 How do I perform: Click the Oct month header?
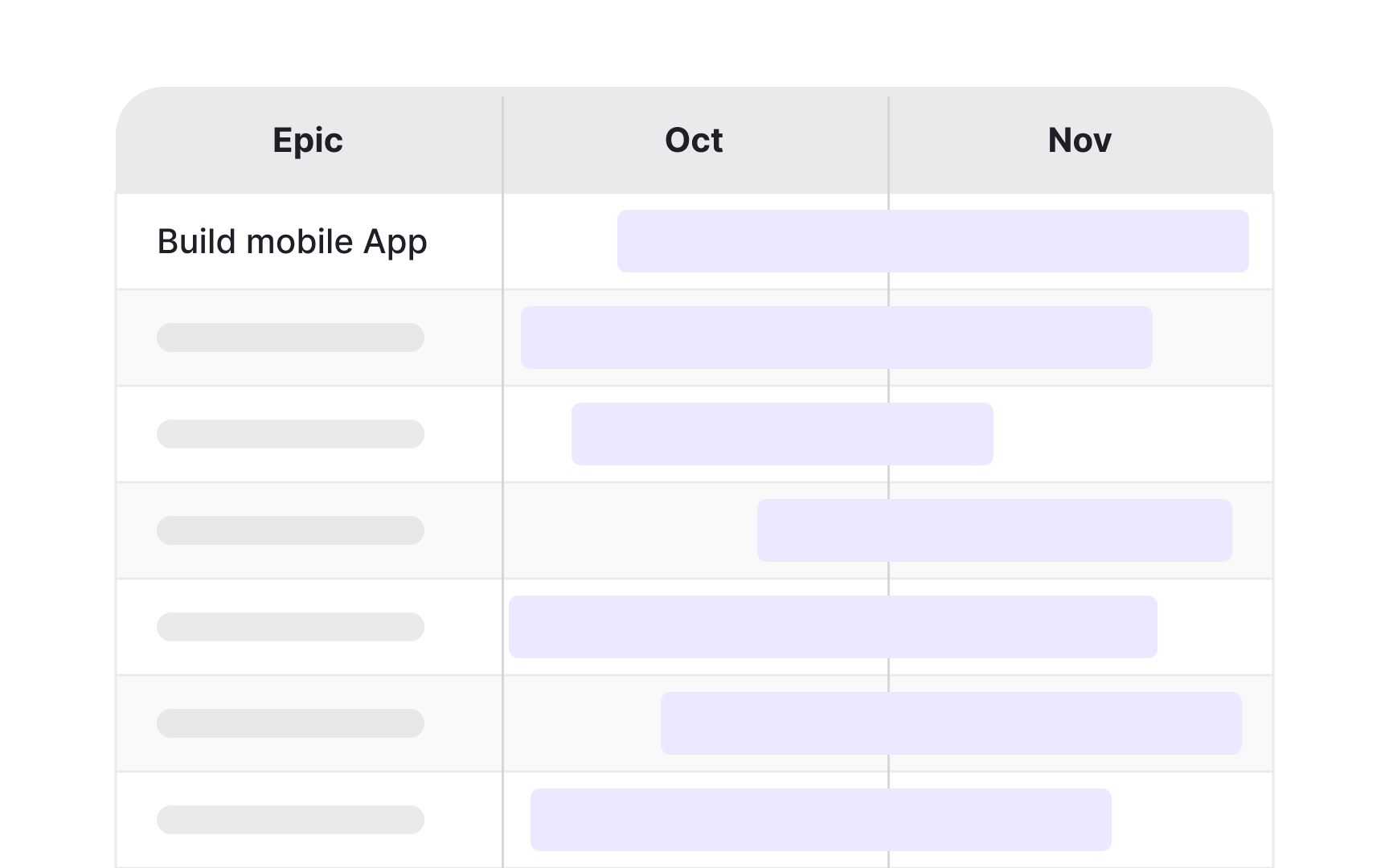[694, 141]
